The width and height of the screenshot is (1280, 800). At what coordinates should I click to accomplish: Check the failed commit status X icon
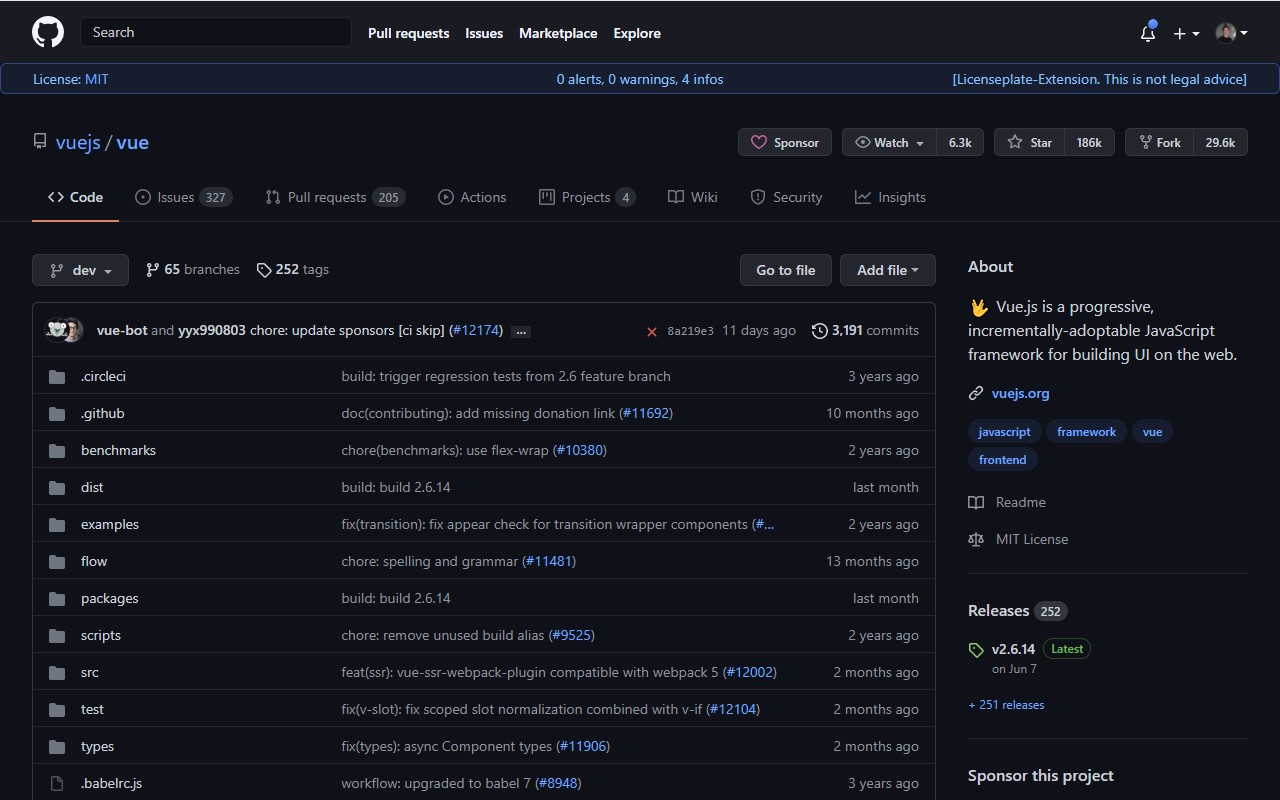(652, 331)
